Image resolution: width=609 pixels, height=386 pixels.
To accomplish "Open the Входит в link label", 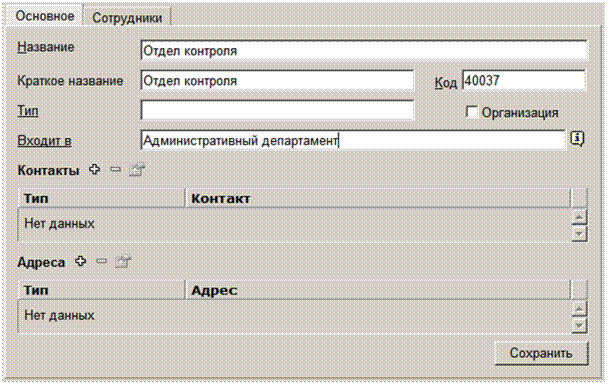I will (44, 141).
